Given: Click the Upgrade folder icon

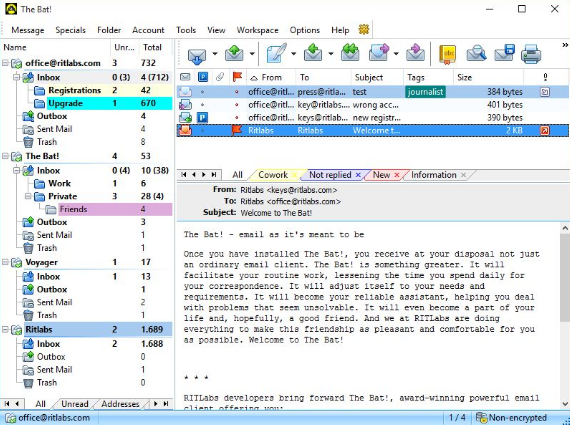Looking at the screenshot, I should 39,103.
